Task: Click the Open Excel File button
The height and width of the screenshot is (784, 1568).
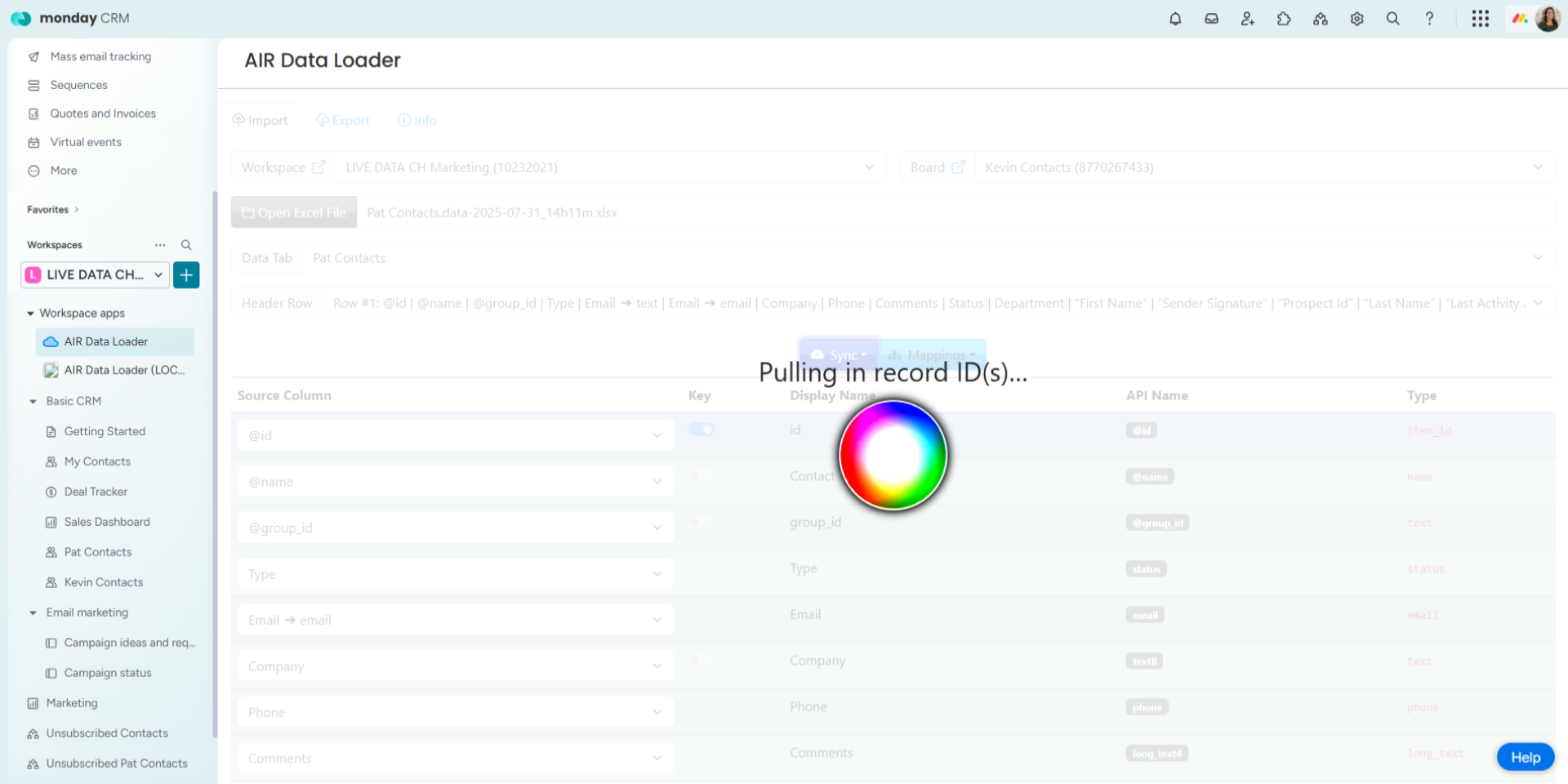Action: (294, 212)
